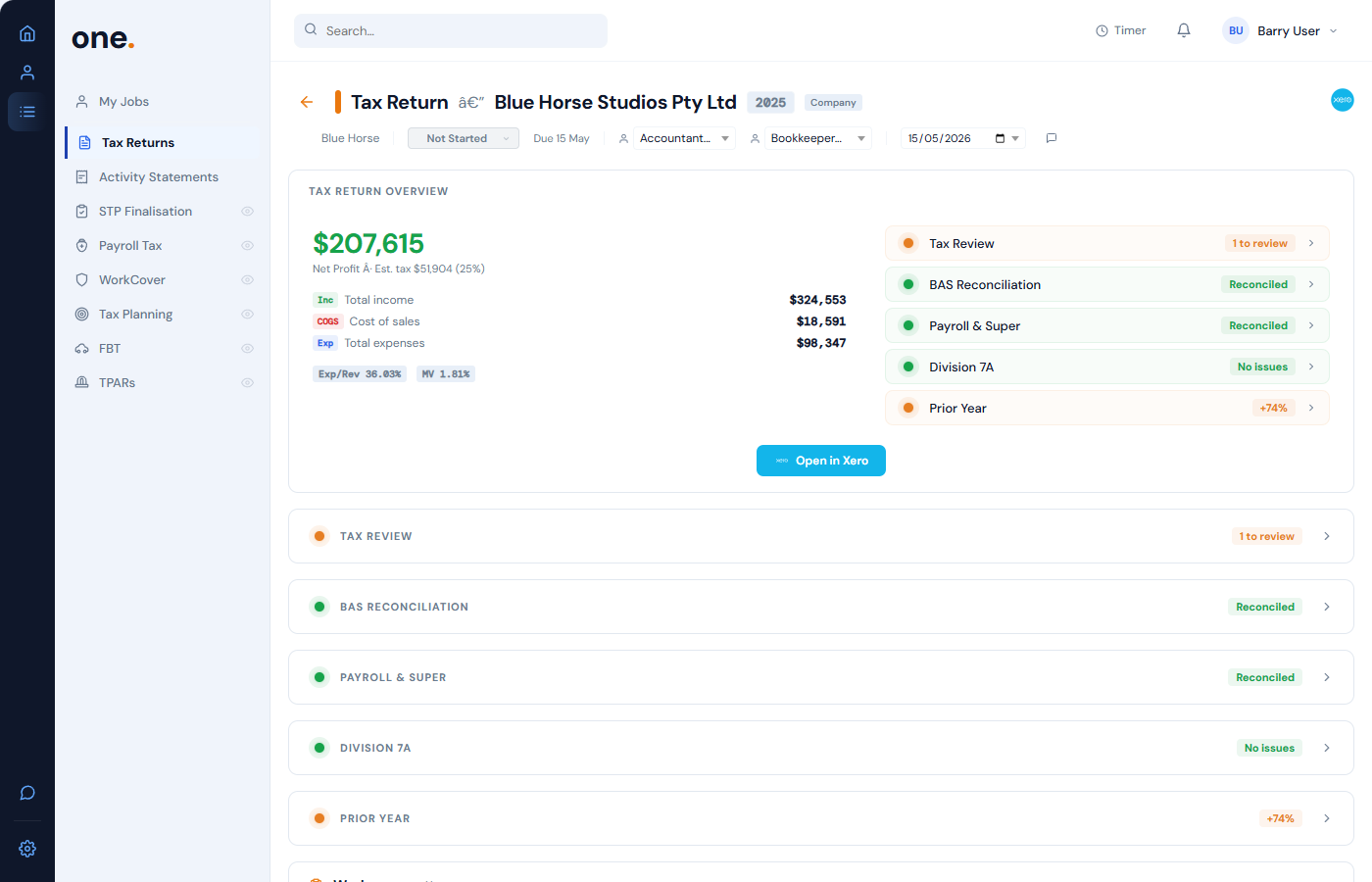The width and height of the screenshot is (1372, 882).
Task: Open Barry User account menu chevron
Action: [1333, 30]
